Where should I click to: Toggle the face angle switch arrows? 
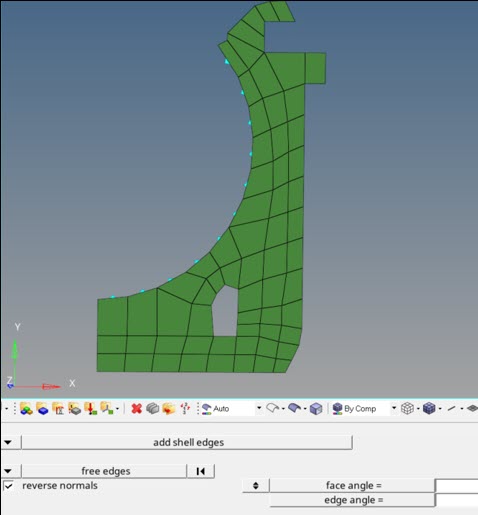pyautogui.click(x=256, y=486)
